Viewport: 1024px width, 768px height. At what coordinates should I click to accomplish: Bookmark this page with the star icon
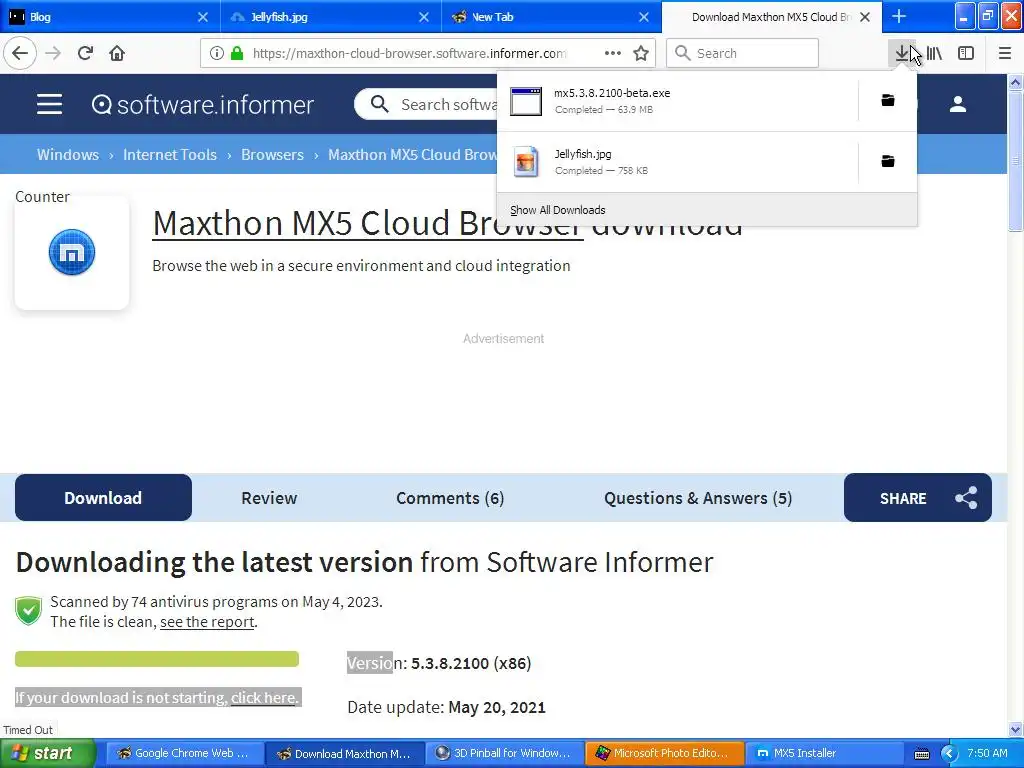[641, 53]
